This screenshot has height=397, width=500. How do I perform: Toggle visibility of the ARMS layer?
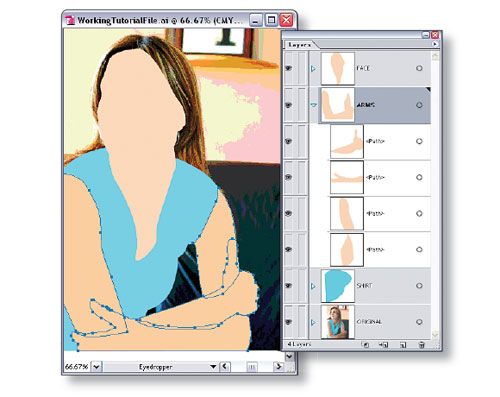289,105
